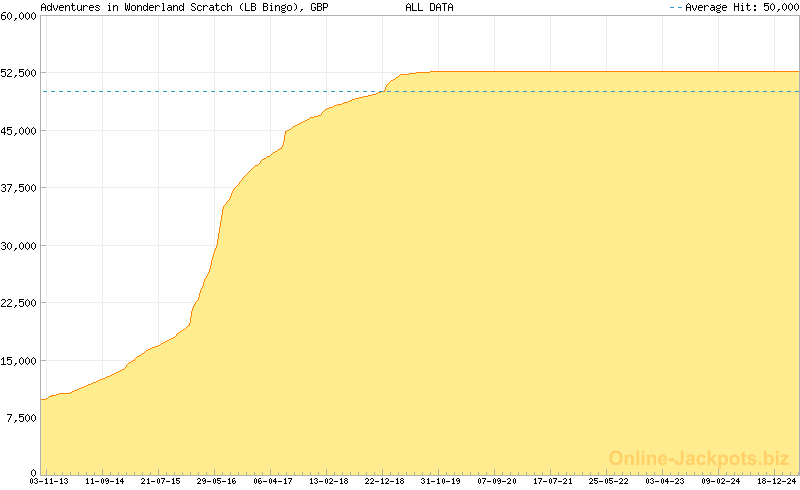The height and width of the screenshot is (490, 800).
Task: Click the 60,000 value on the y-axis
Action: 19,16
